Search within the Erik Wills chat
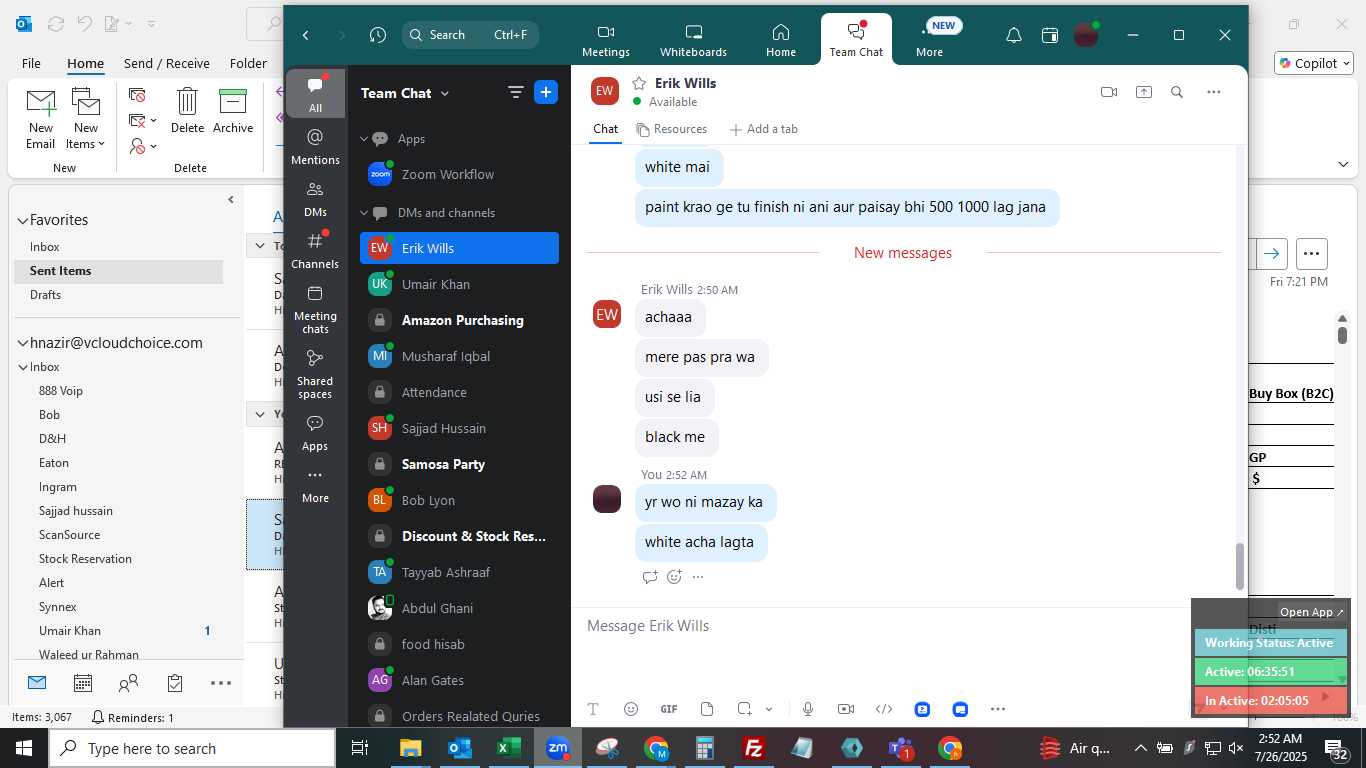The width and height of the screenshot is (1366, 768). pos(1177,92)
